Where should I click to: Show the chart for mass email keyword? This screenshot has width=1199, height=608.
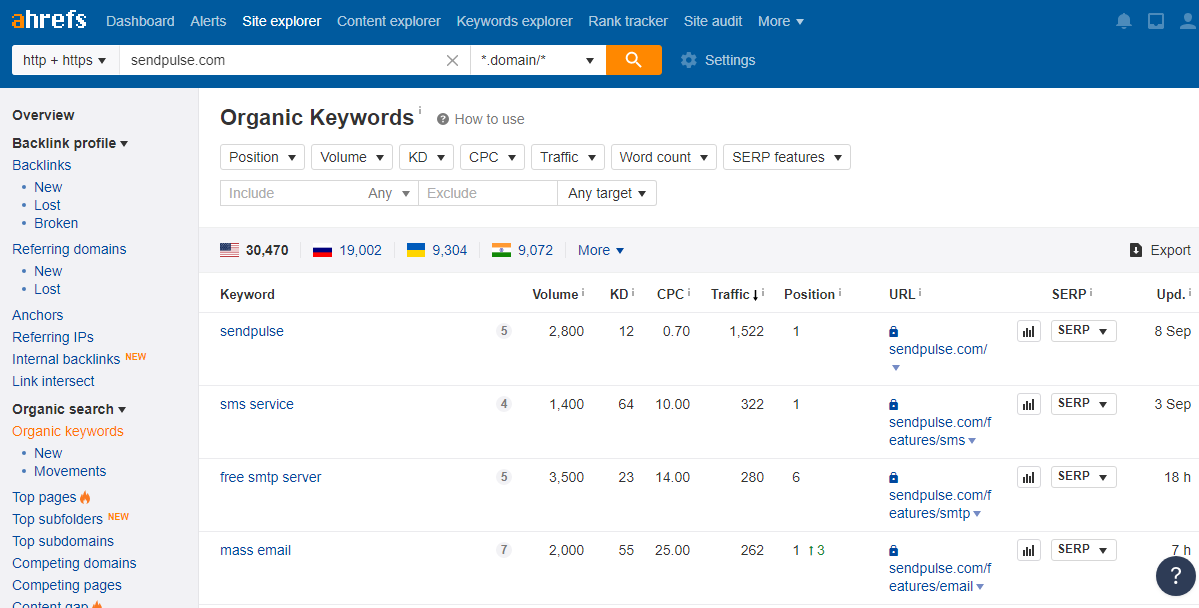point(1028,550)
